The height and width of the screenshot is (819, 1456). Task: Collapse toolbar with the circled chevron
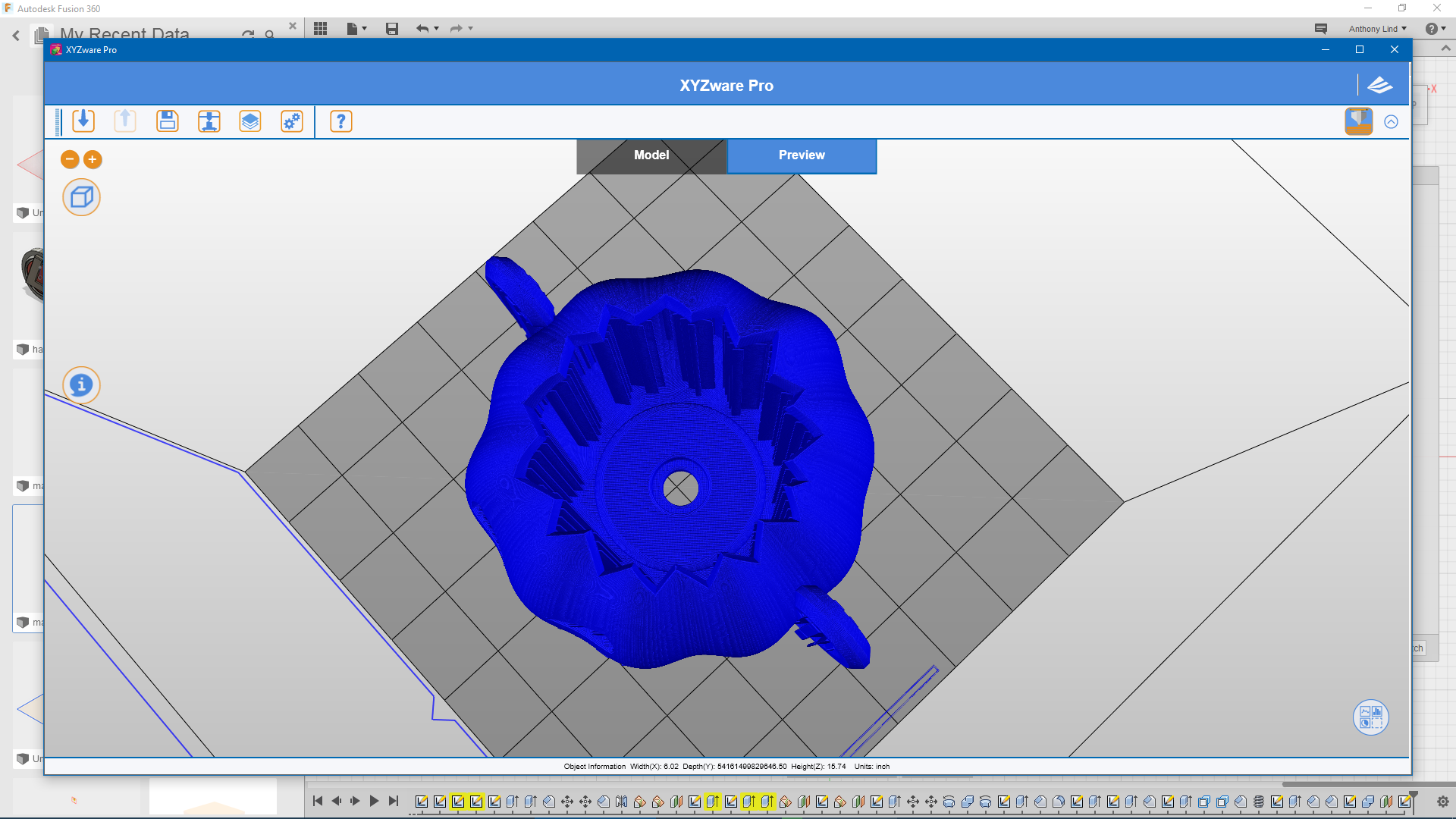coord(1391,122)
